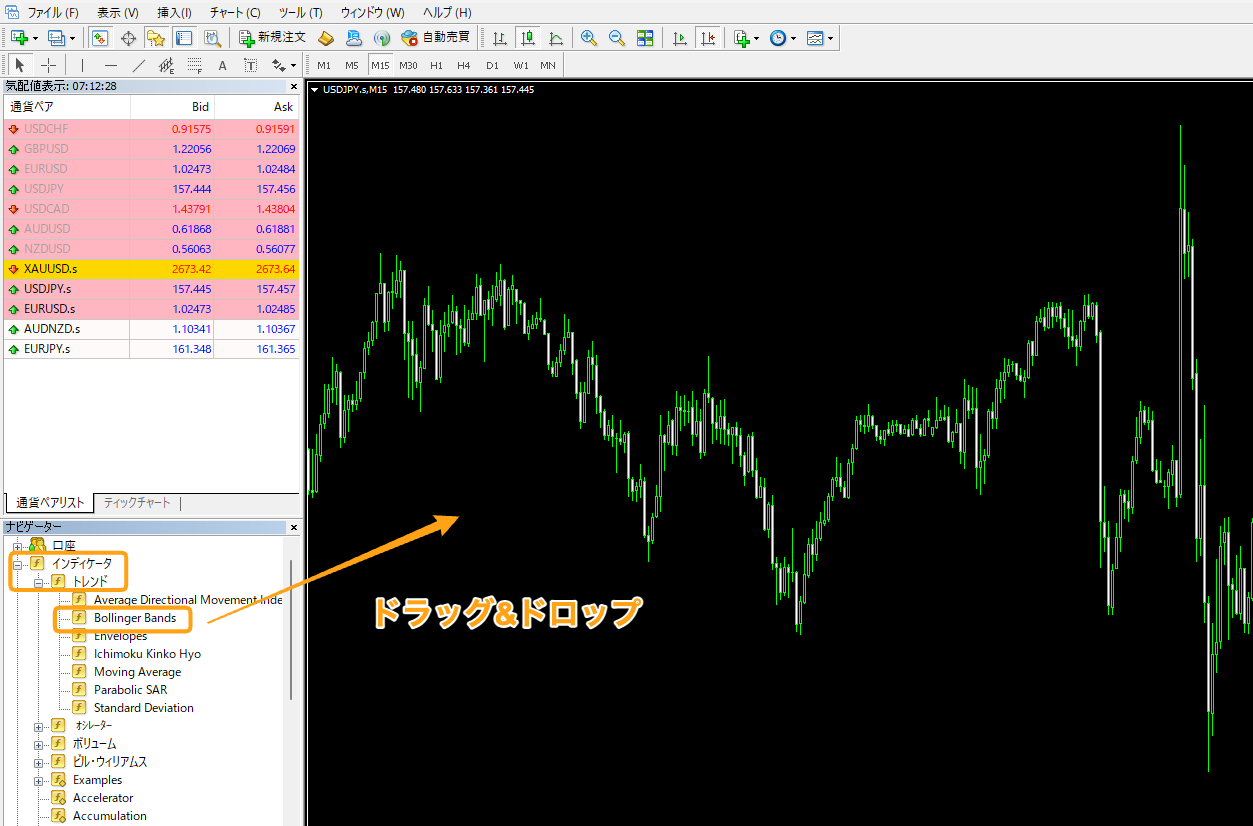1253x826 pixels.
Task: Expand the ボリューム tree node
Action: [x=38, y=744]
